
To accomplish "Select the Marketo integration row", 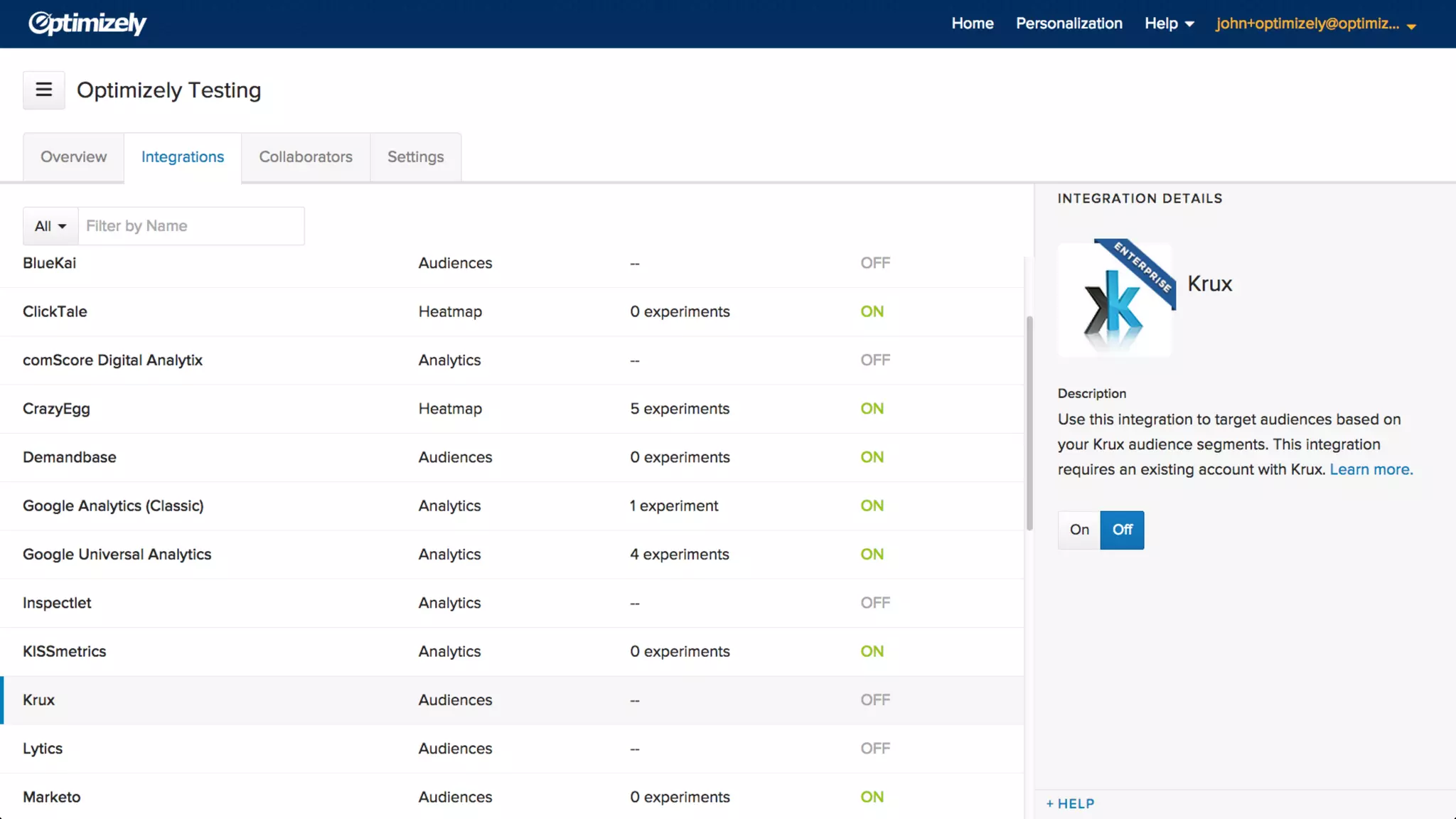I will click(x=512, y=796).
